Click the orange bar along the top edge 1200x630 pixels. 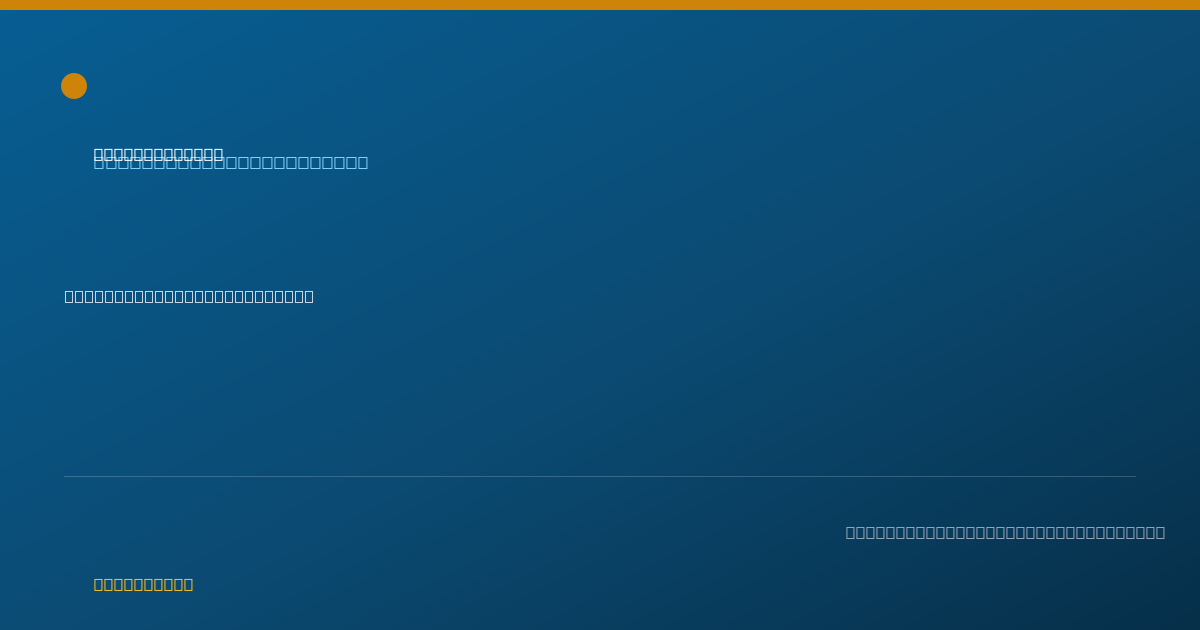click(x=600, y=5)
